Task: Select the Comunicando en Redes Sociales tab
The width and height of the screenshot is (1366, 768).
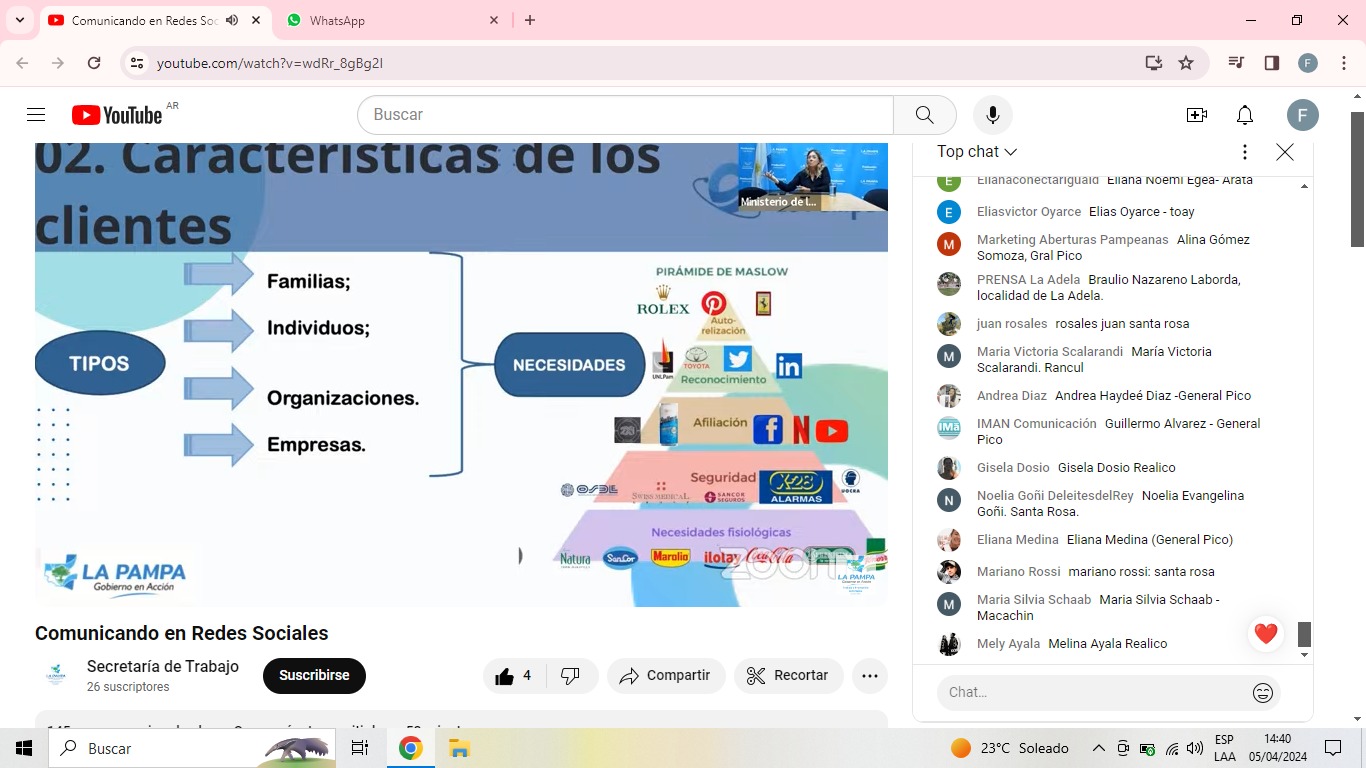Action: tap(140, 20)
